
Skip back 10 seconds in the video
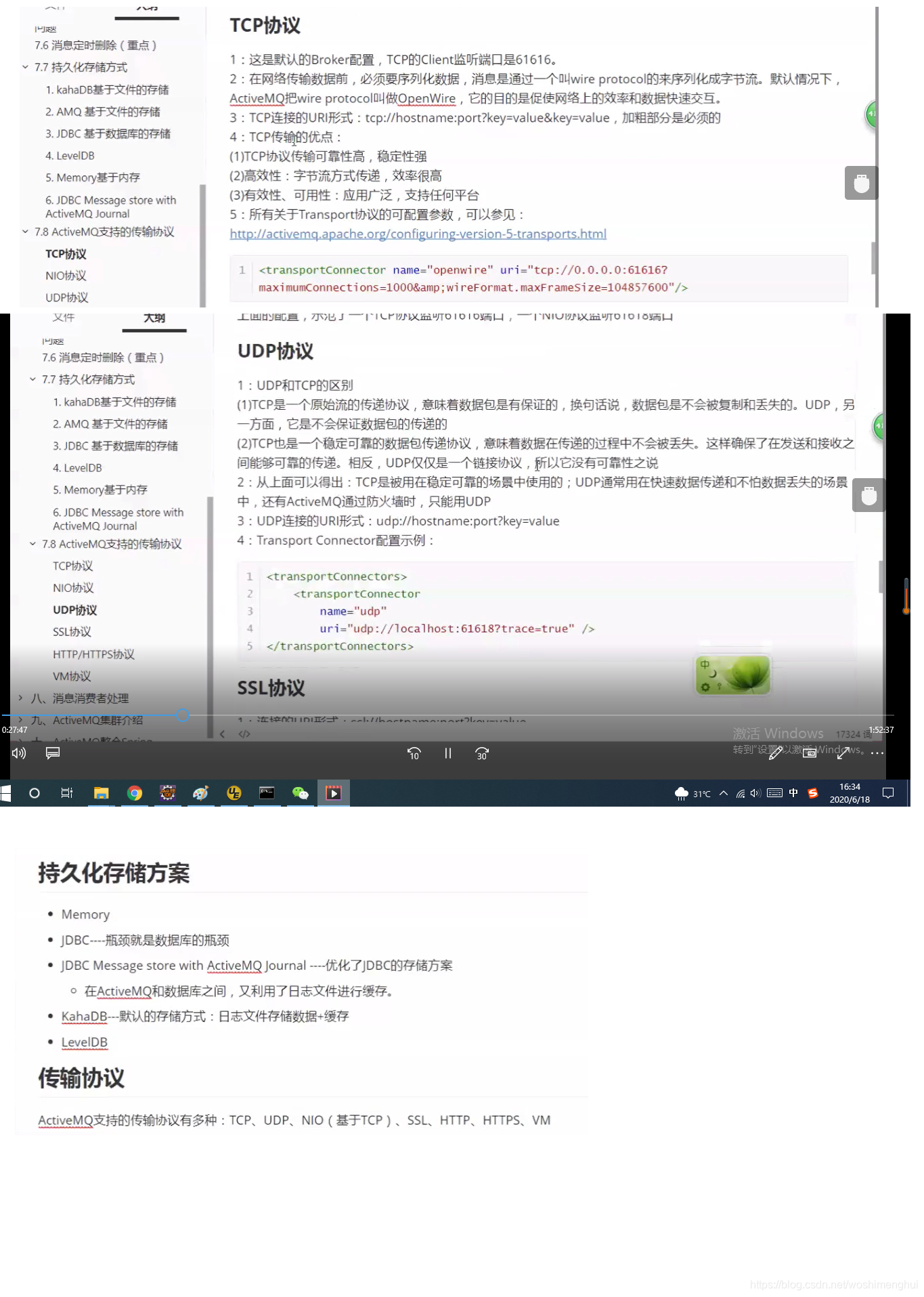pyautogui.click(x=414, y=753)
